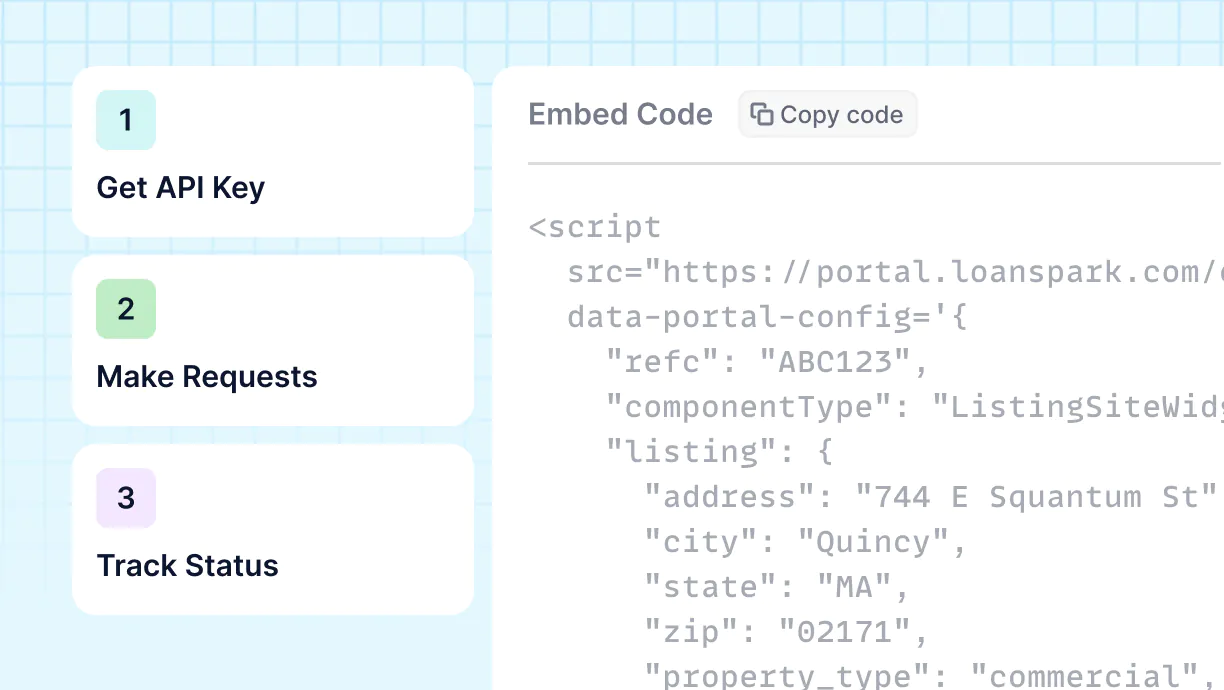This screenshot has width=1224, height=690.
Task: Click the "state": "MA" line
Action: [x=777, y=587]
